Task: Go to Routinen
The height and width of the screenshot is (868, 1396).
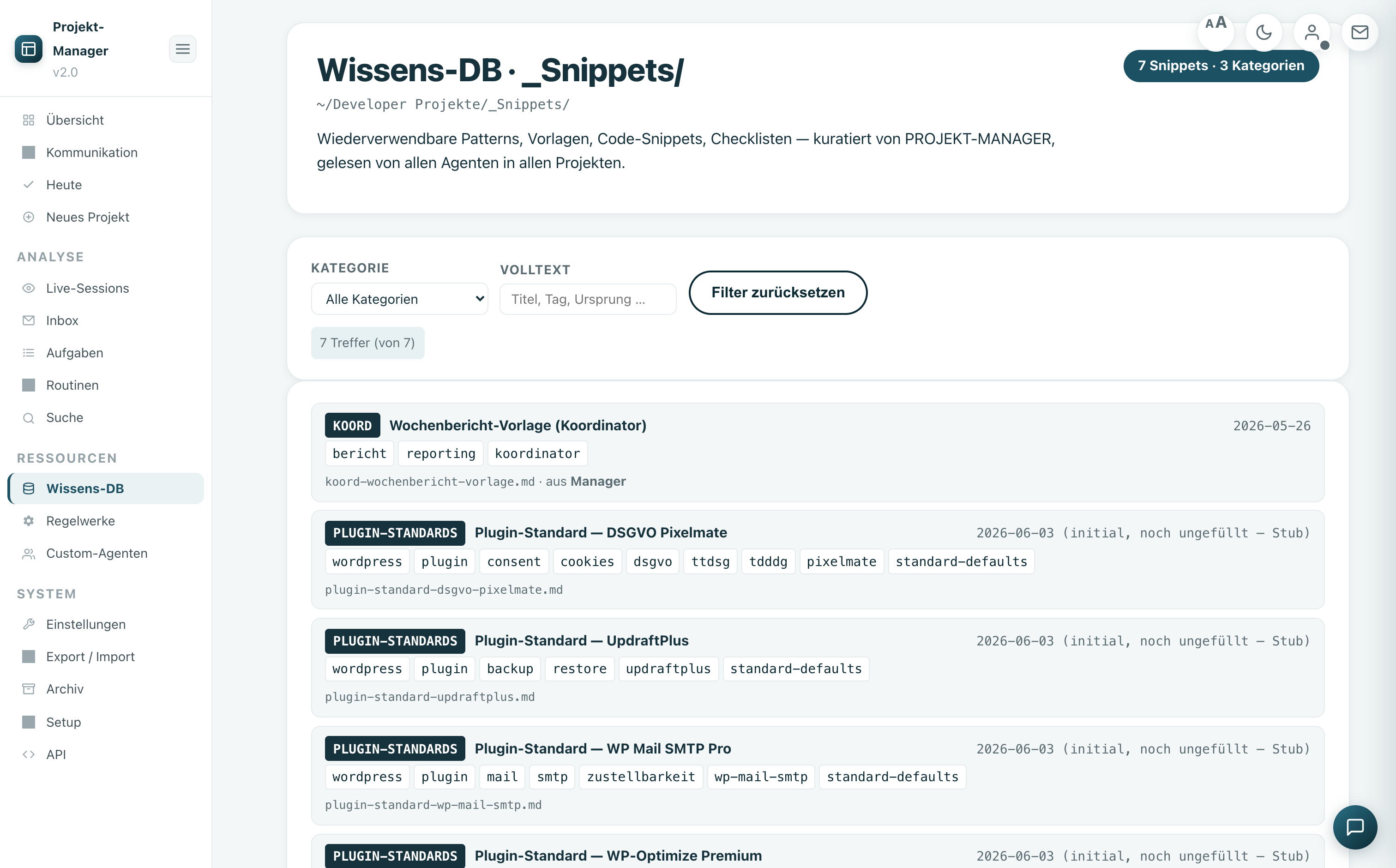Action: coord(106,385)
